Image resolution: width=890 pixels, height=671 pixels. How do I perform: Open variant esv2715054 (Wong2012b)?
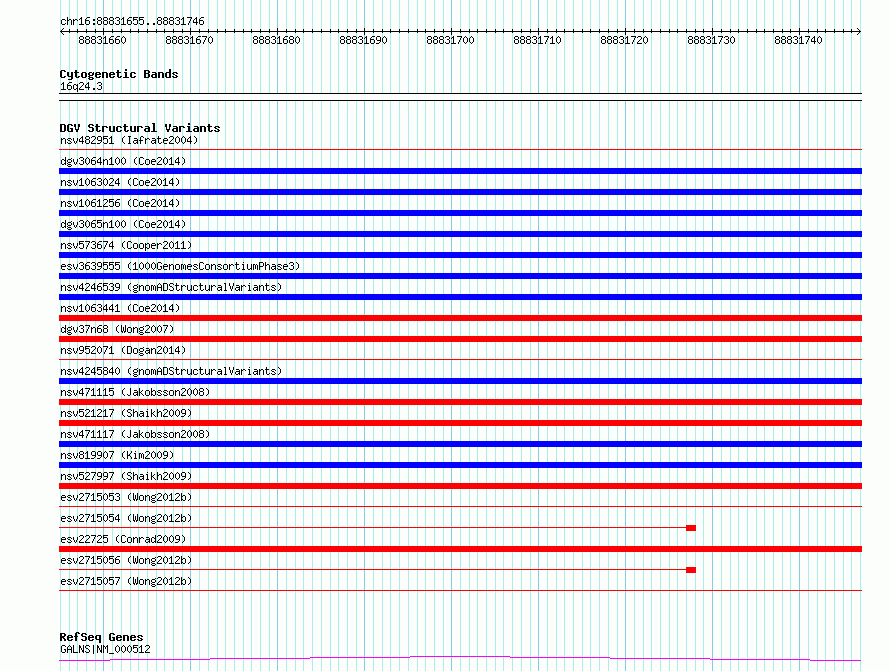pos(126,518)
